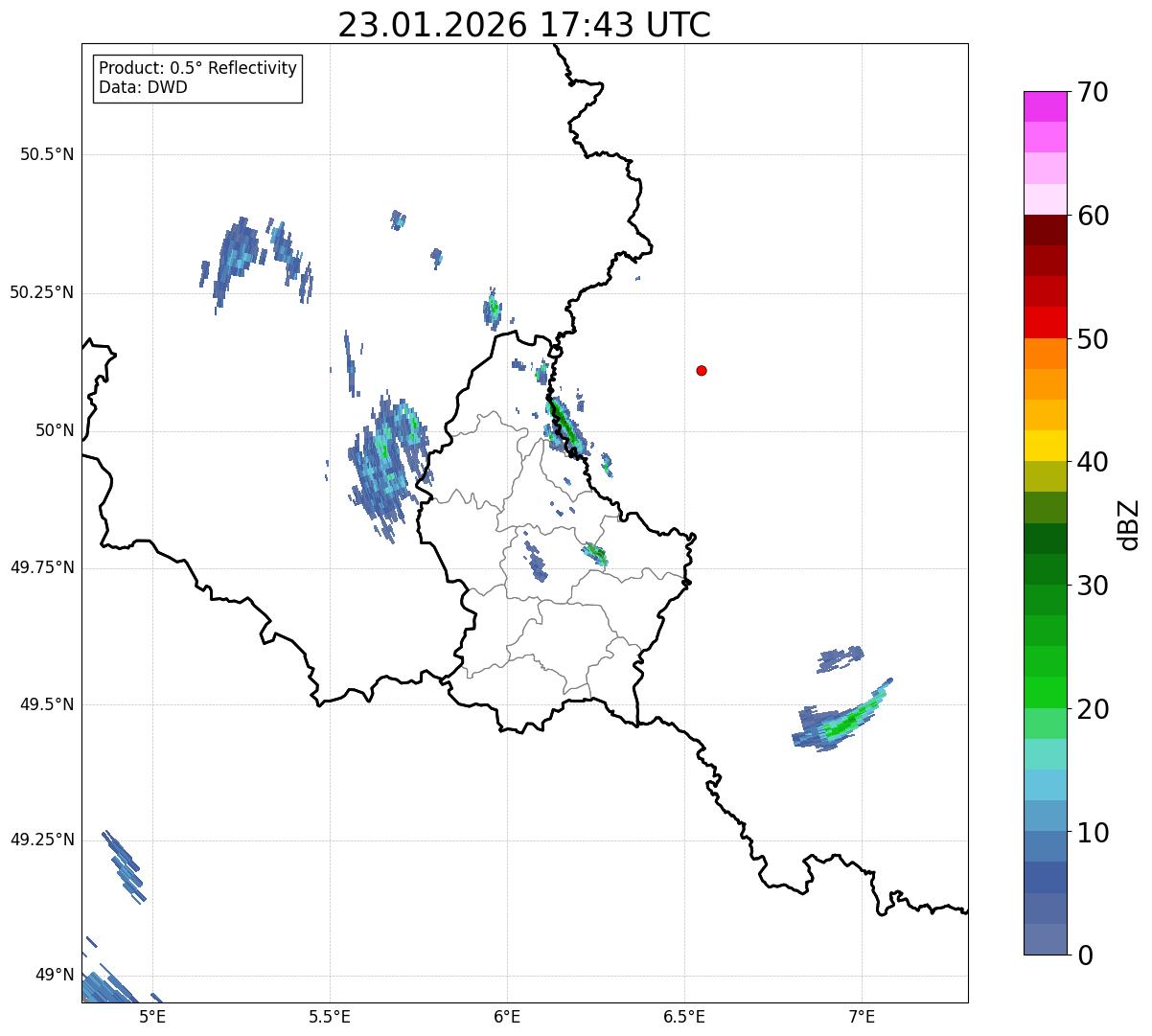Screen dimensions: 1152x1036
Task: Click the colorbar 20 tick label
Action: [1093, 709]
